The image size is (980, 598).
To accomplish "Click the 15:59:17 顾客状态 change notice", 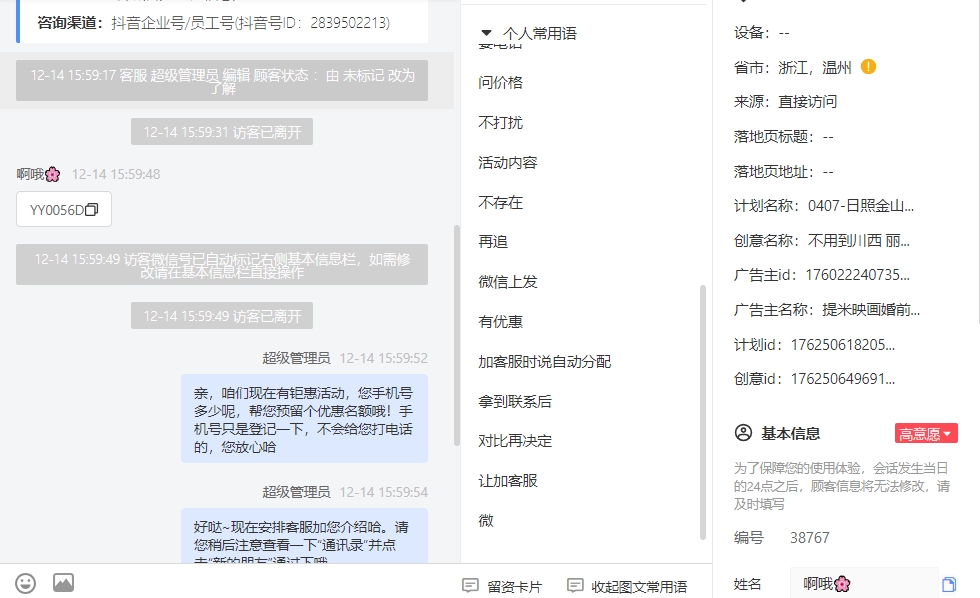I will click(222, 81).
